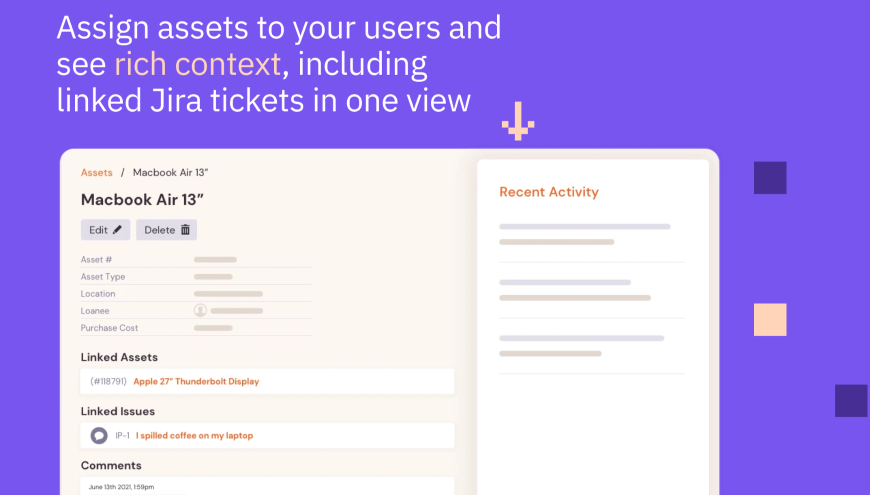
Task: Open Apple 27" Thunderbolt Display linked asset
Action: coord(196,381)
